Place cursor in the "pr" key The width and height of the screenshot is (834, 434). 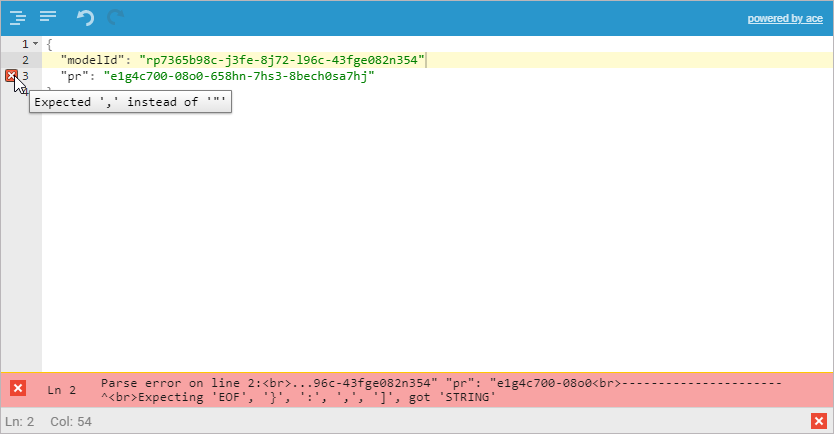tap(75, 76)
